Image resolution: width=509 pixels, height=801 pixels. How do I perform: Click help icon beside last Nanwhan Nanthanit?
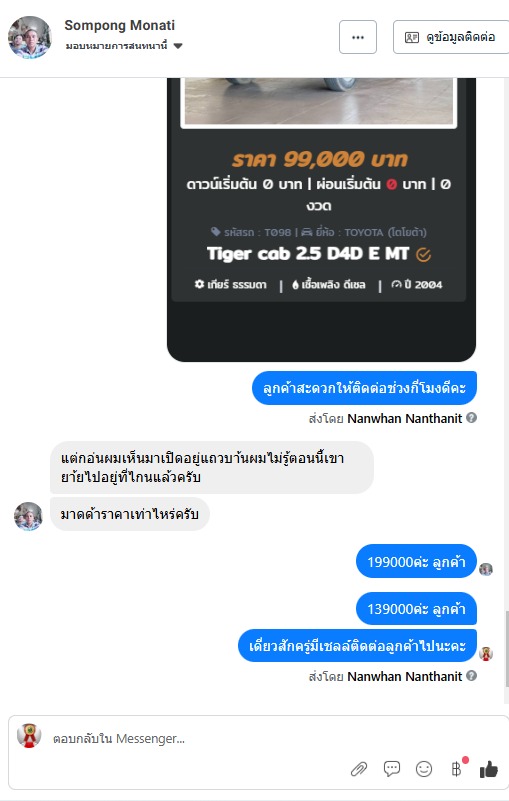pos(472,676)
